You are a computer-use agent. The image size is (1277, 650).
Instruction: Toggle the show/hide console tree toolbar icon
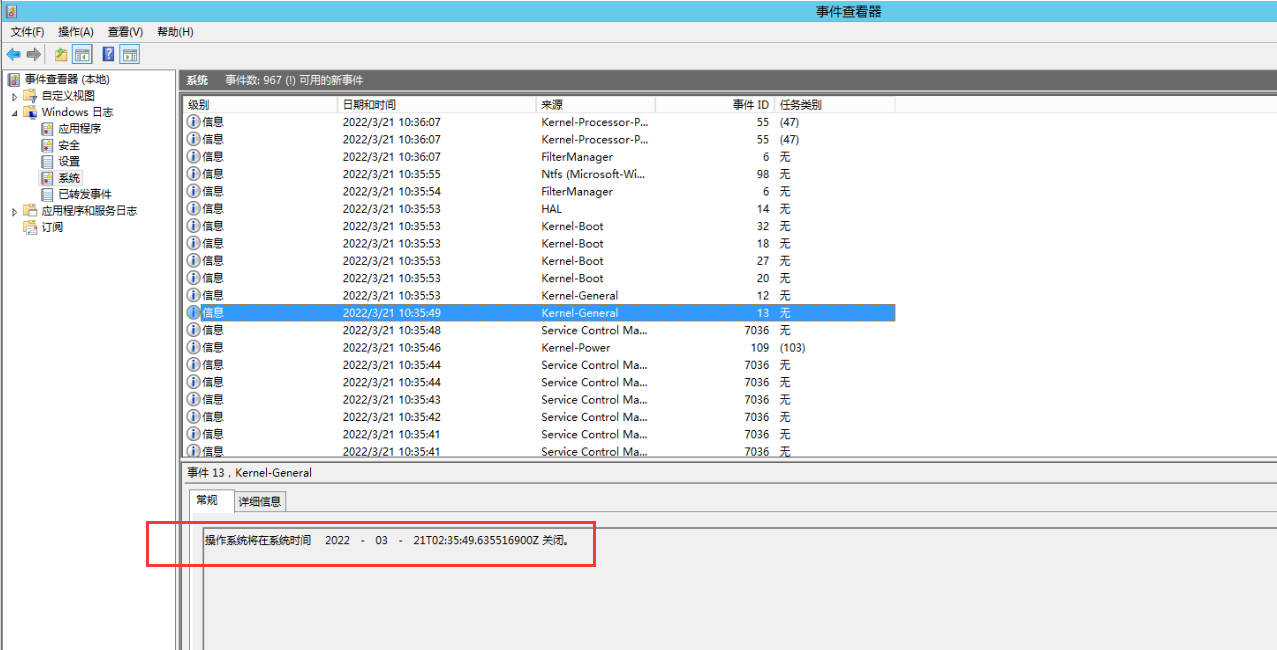click(x=83, y=54)
